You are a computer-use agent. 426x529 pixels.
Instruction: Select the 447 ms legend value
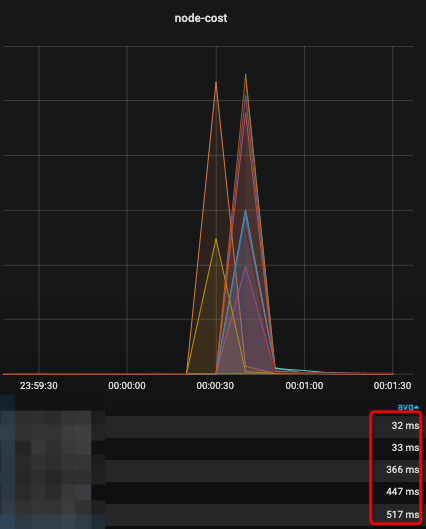click(x=402, y=492)
